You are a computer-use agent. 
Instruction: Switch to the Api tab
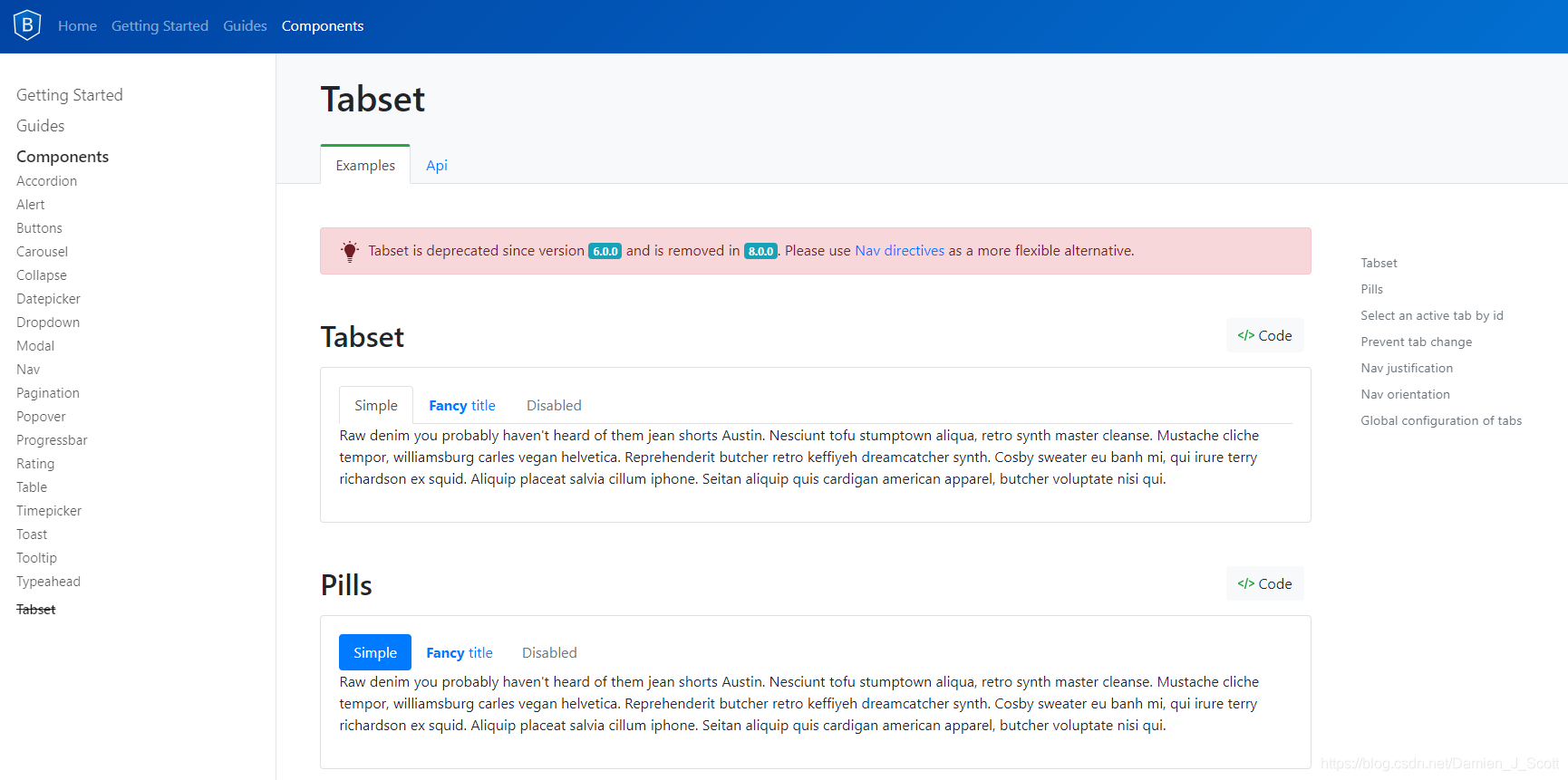point(437,165)
